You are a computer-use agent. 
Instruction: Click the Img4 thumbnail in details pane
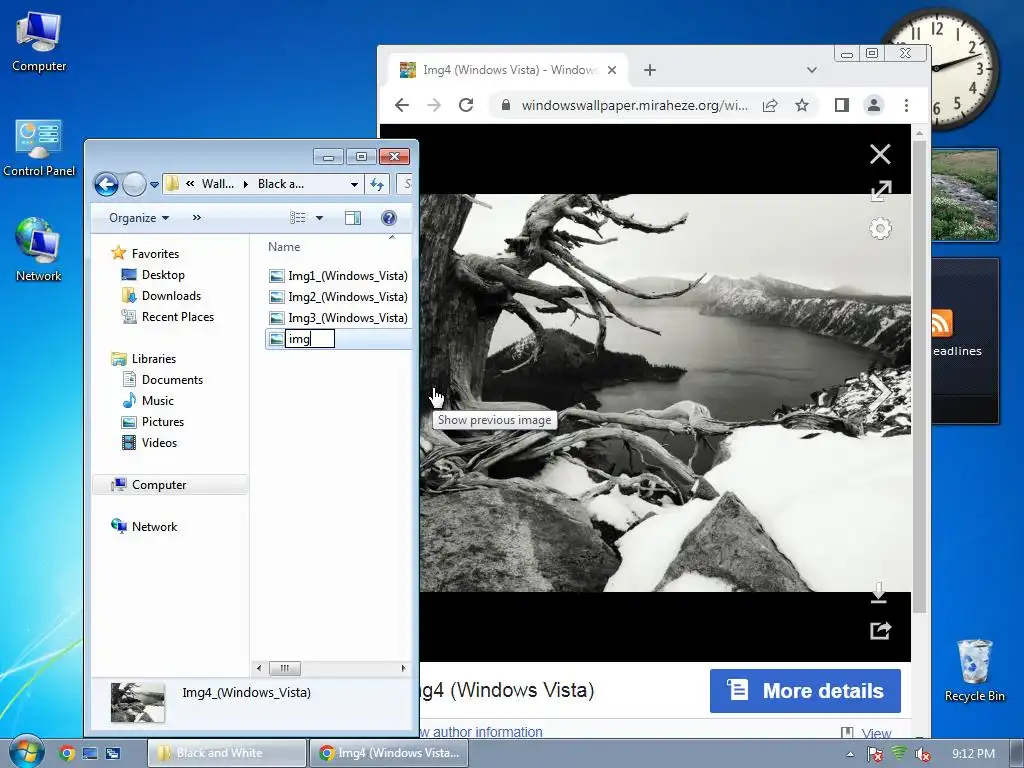[137, 703]
